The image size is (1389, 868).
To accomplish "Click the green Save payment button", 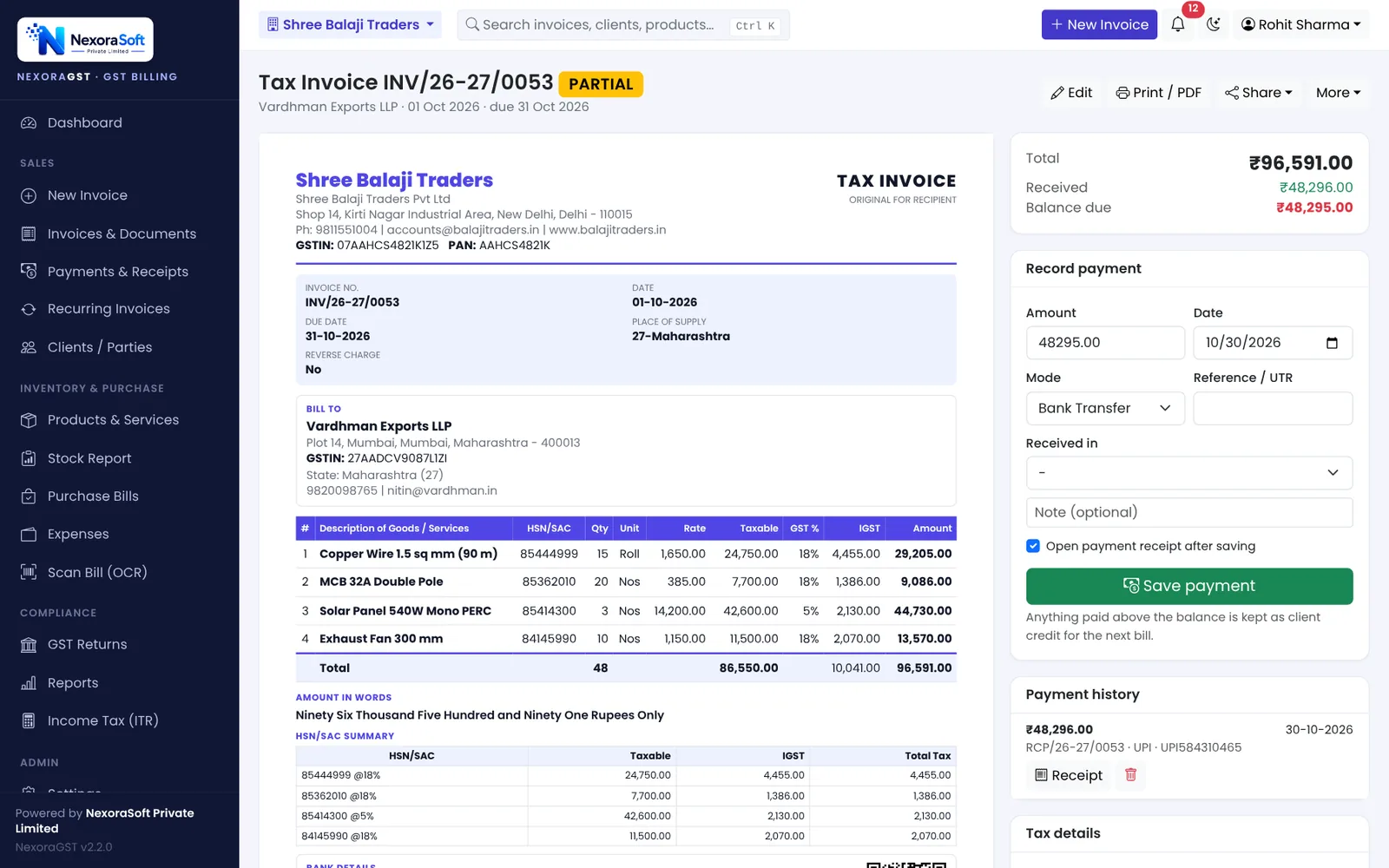I will click(x=1189, y=586).
